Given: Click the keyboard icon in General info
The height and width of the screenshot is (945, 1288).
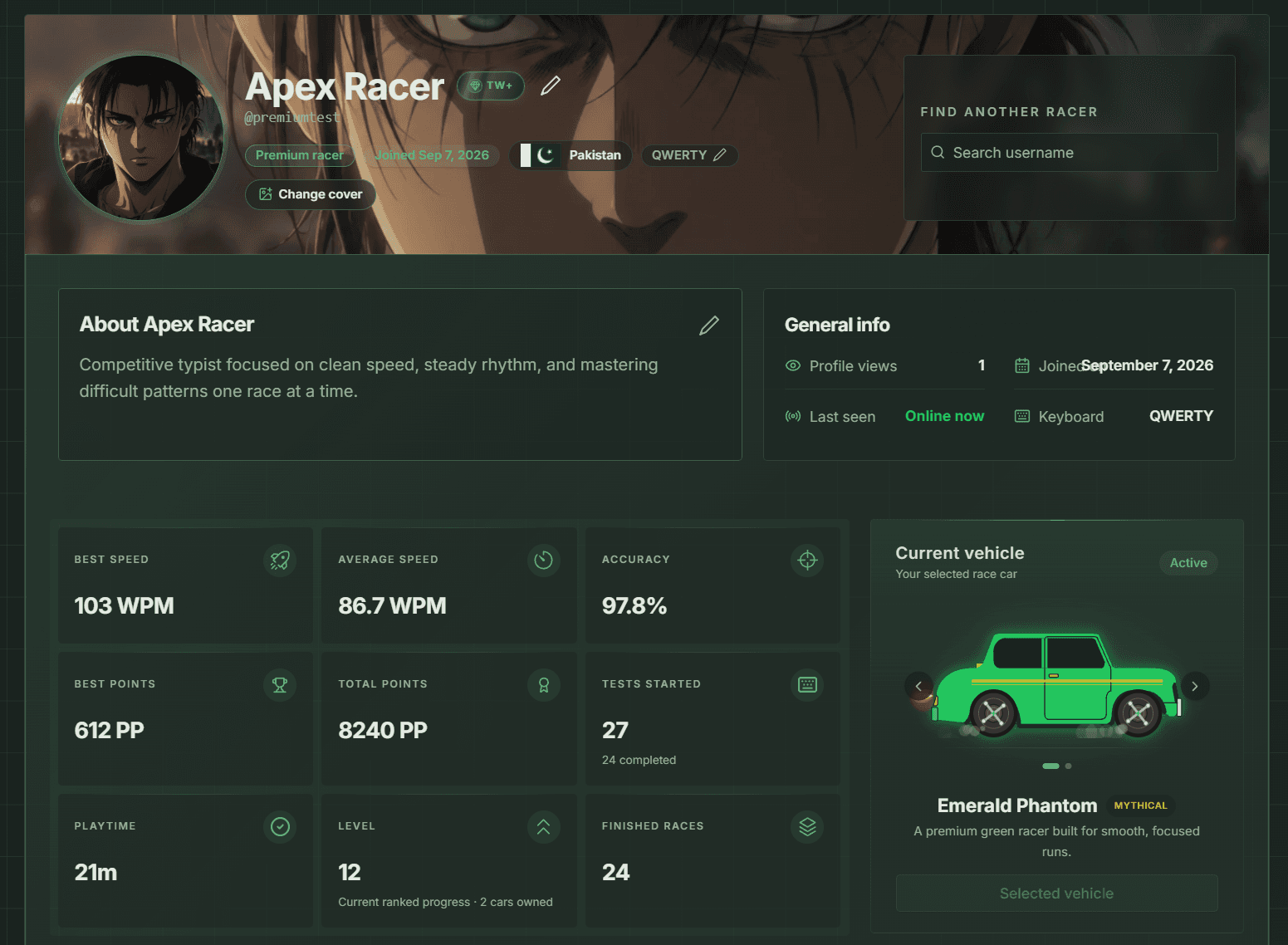Looking at the screenshot, I should click(x=1022, y=416).
